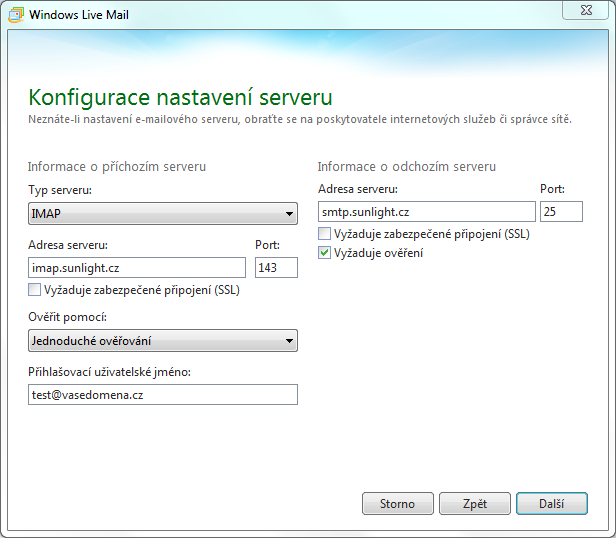Image resolution: width=616 pixels, height=538 pixels.
Task: Click the Přihlašovací uživatelské jméno label
Action: pyautogui.click(x=109, y=372)
